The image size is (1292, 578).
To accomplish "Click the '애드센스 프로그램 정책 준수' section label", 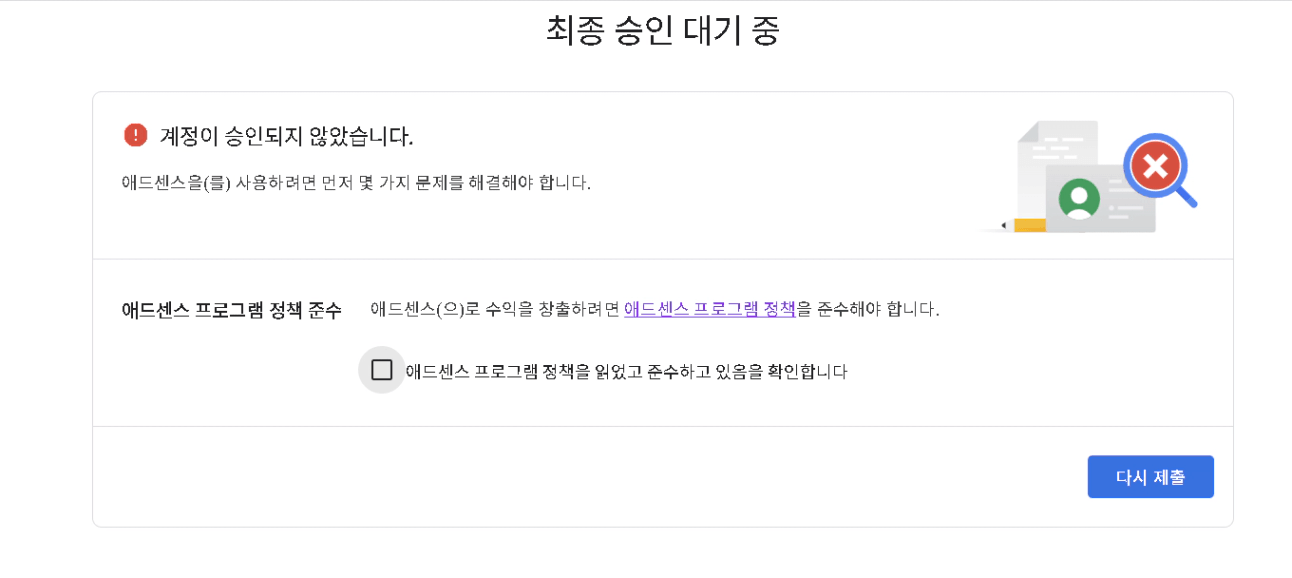I will click(x=231, y=310).
